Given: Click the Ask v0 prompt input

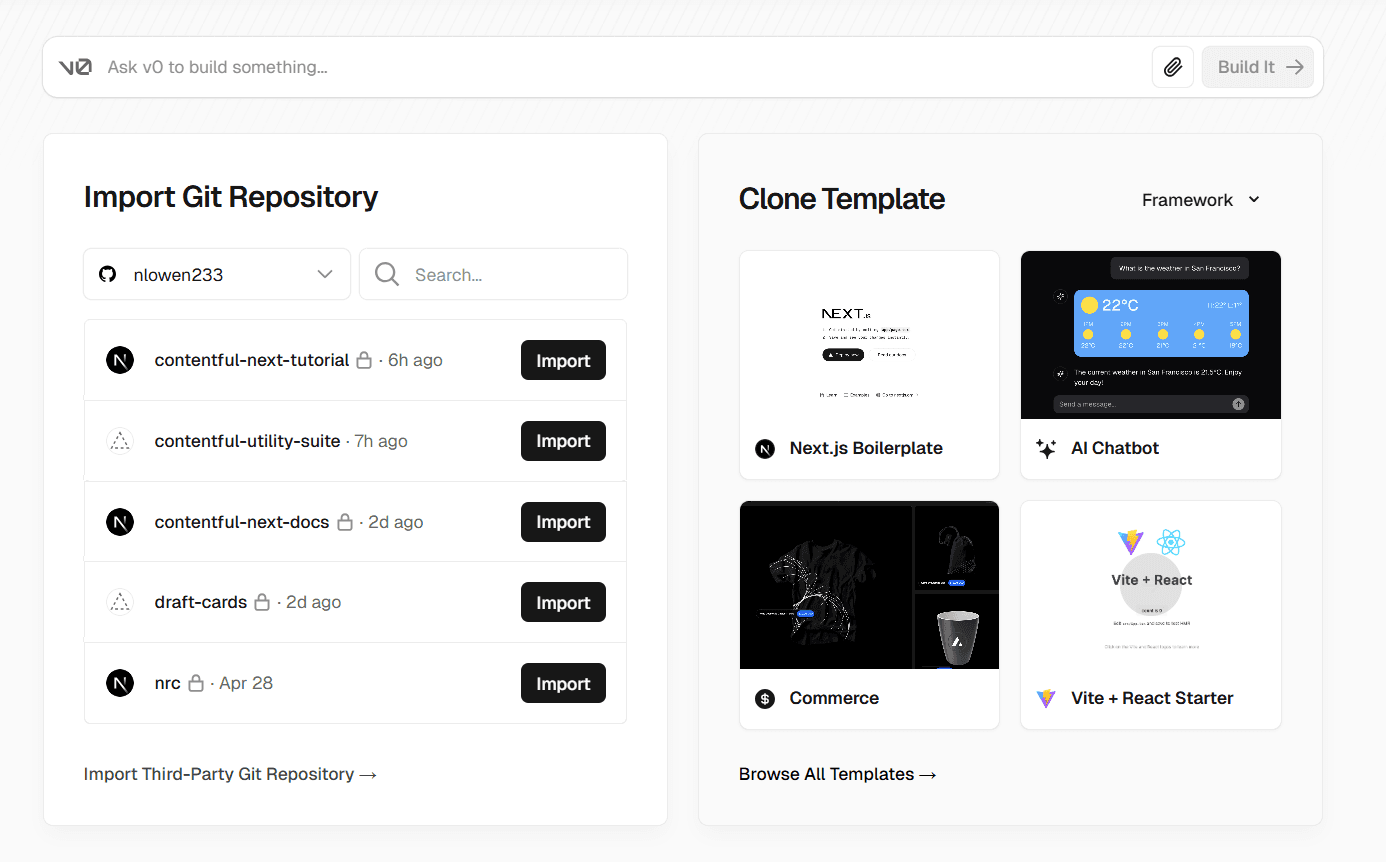Looking at the screenshot, I should (x=620, y=67).
